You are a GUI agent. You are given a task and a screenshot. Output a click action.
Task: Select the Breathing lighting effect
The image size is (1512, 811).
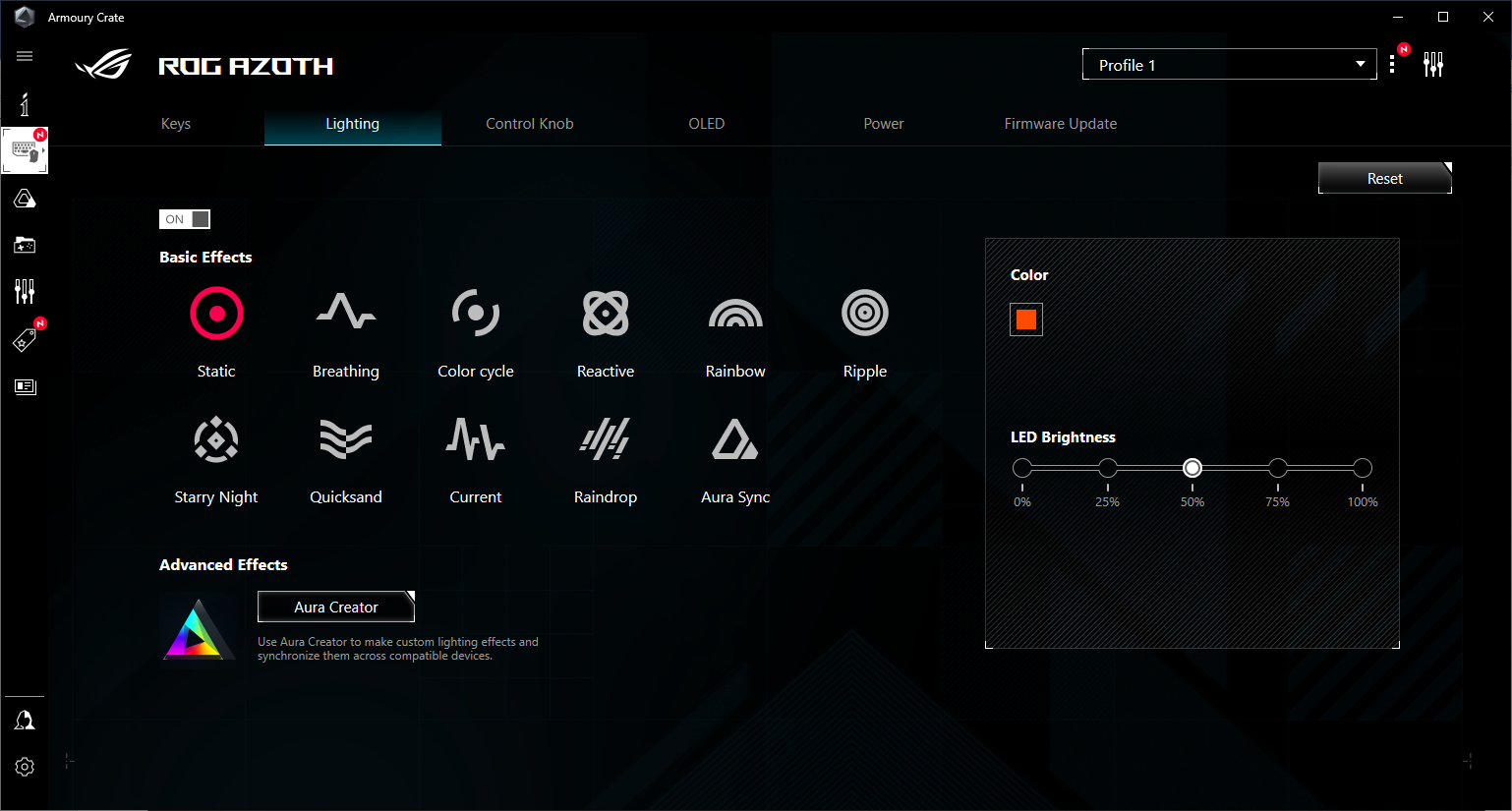coord(346,332)
